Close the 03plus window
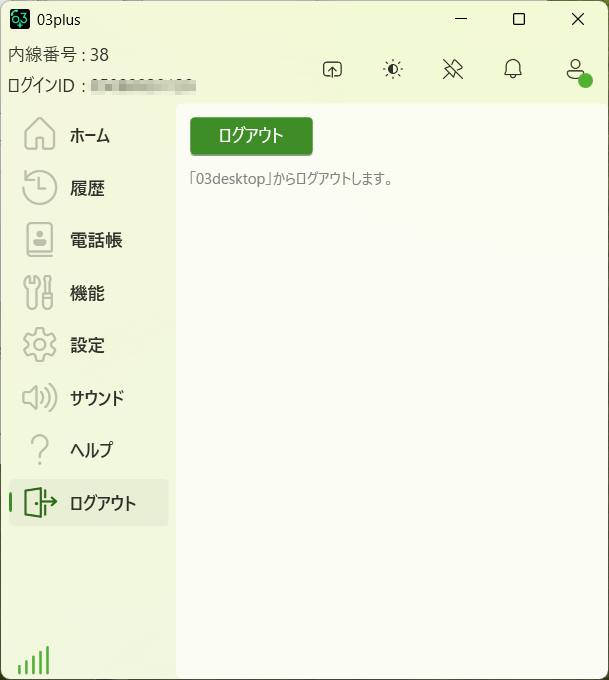Screen dimensions: 609x680 [578, 19]
